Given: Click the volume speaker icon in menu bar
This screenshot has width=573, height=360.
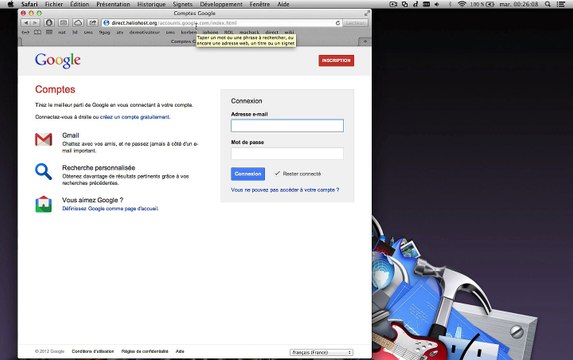Looking at the screenshot, I should (437, 4).
